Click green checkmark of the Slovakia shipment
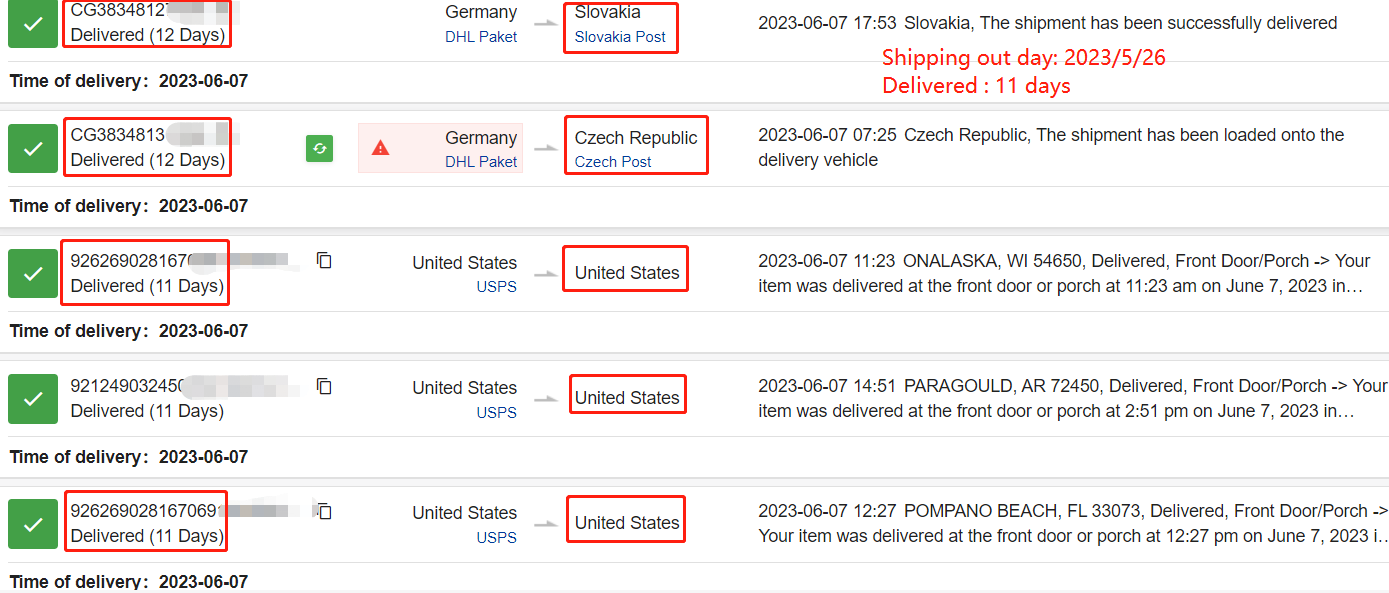This screenshot has width=1389, height=593. tap(33, 23)
